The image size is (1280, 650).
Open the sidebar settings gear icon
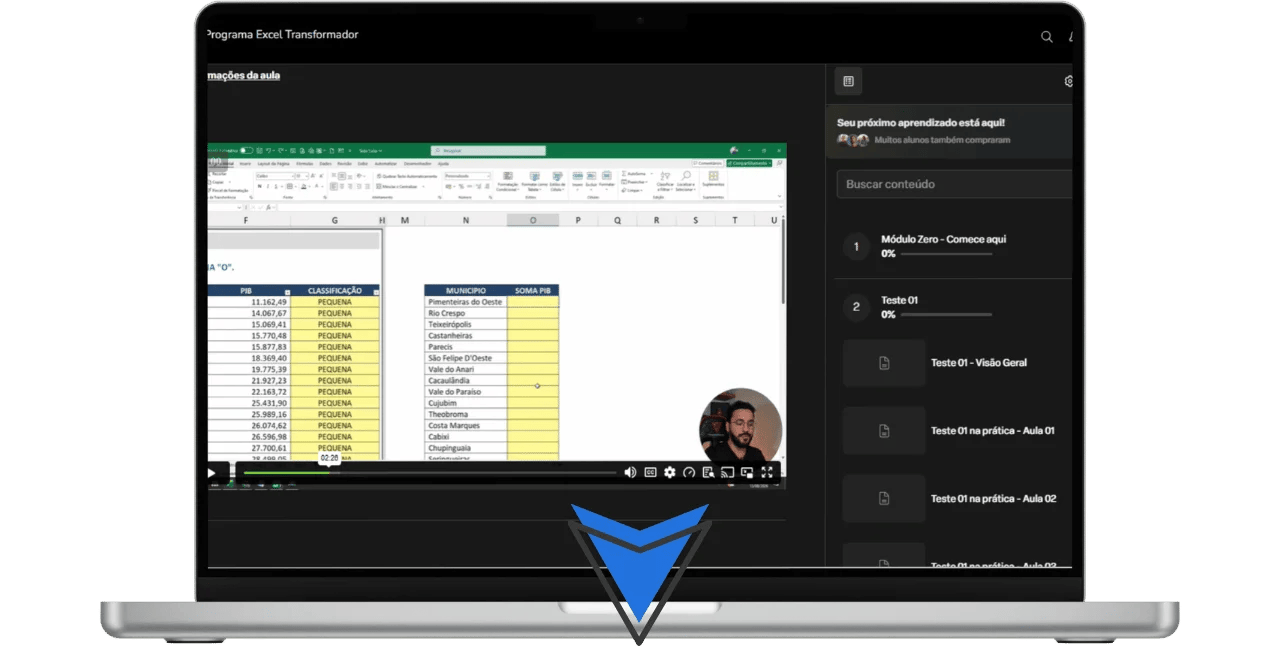pos(1068,81)
